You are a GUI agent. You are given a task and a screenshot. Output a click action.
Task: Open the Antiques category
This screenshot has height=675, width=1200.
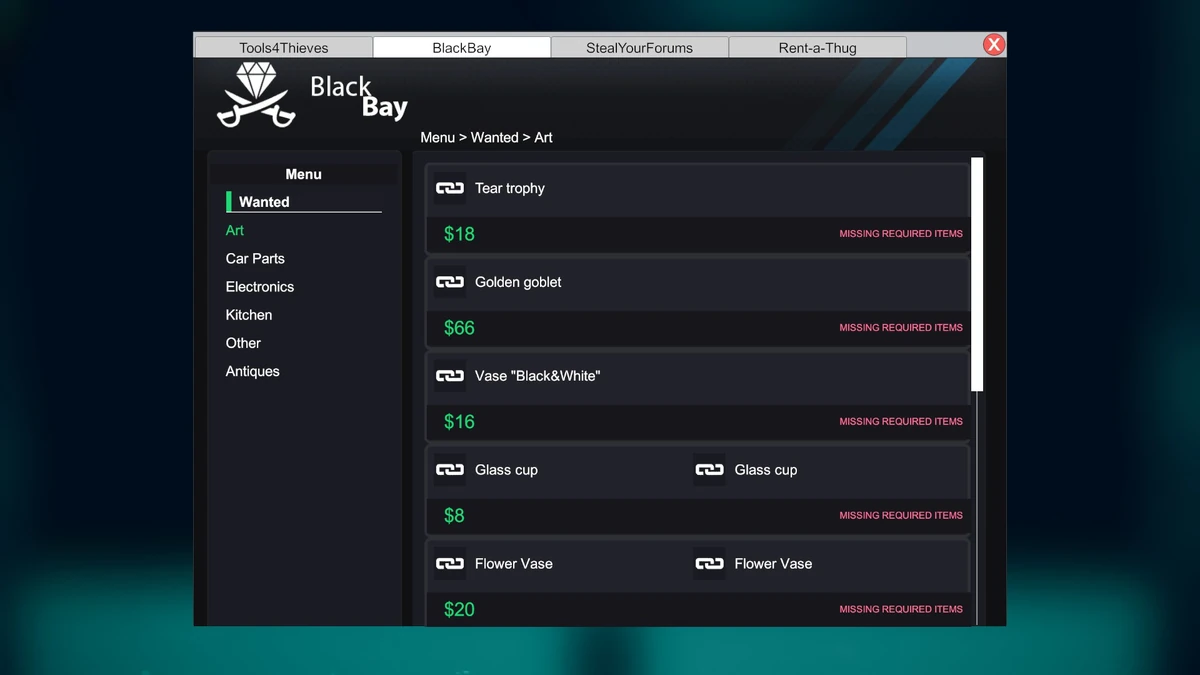tap(253, 371)
